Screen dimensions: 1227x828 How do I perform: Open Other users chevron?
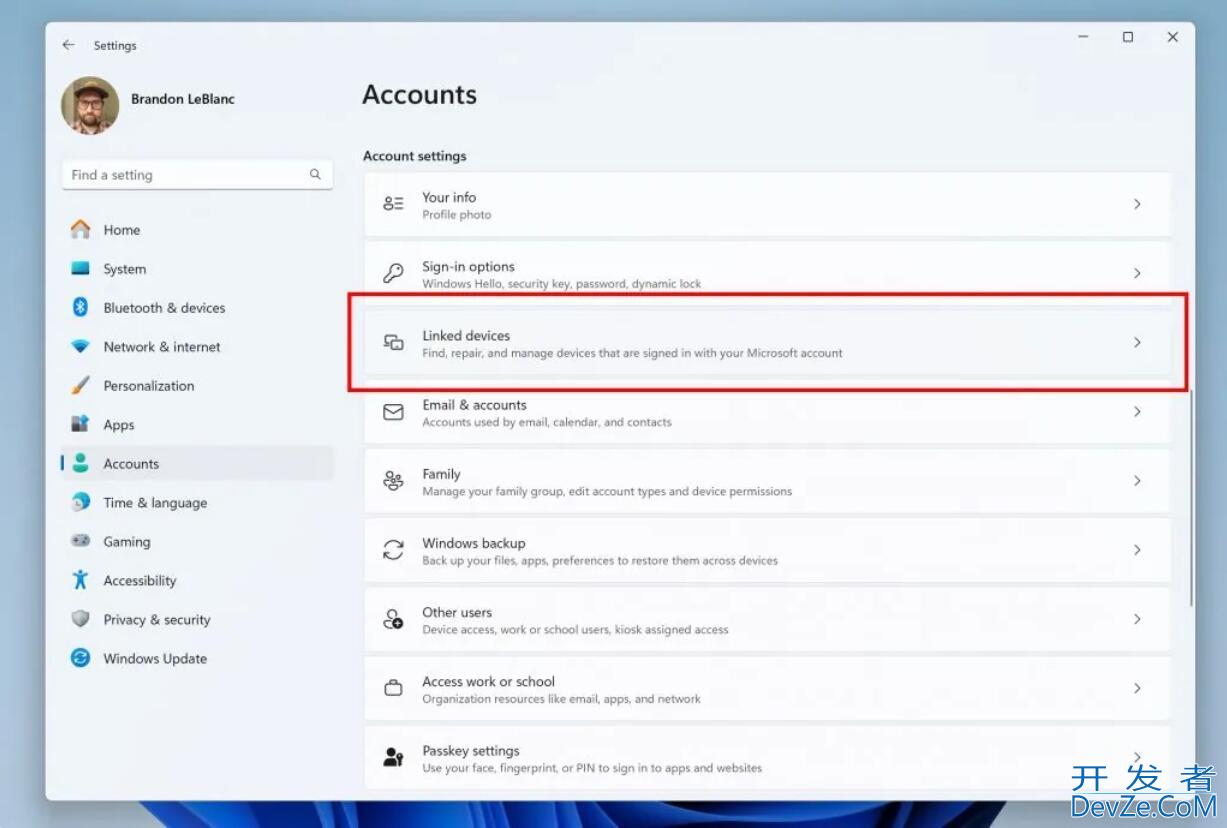click(1137, 619)
